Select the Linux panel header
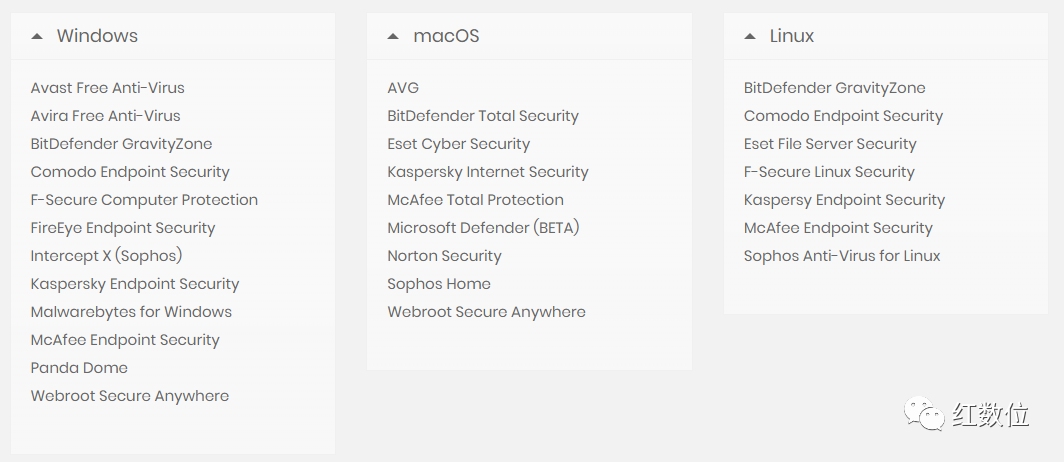The height and width of the screenshot is (462, 1064). [x=792, y=36]
